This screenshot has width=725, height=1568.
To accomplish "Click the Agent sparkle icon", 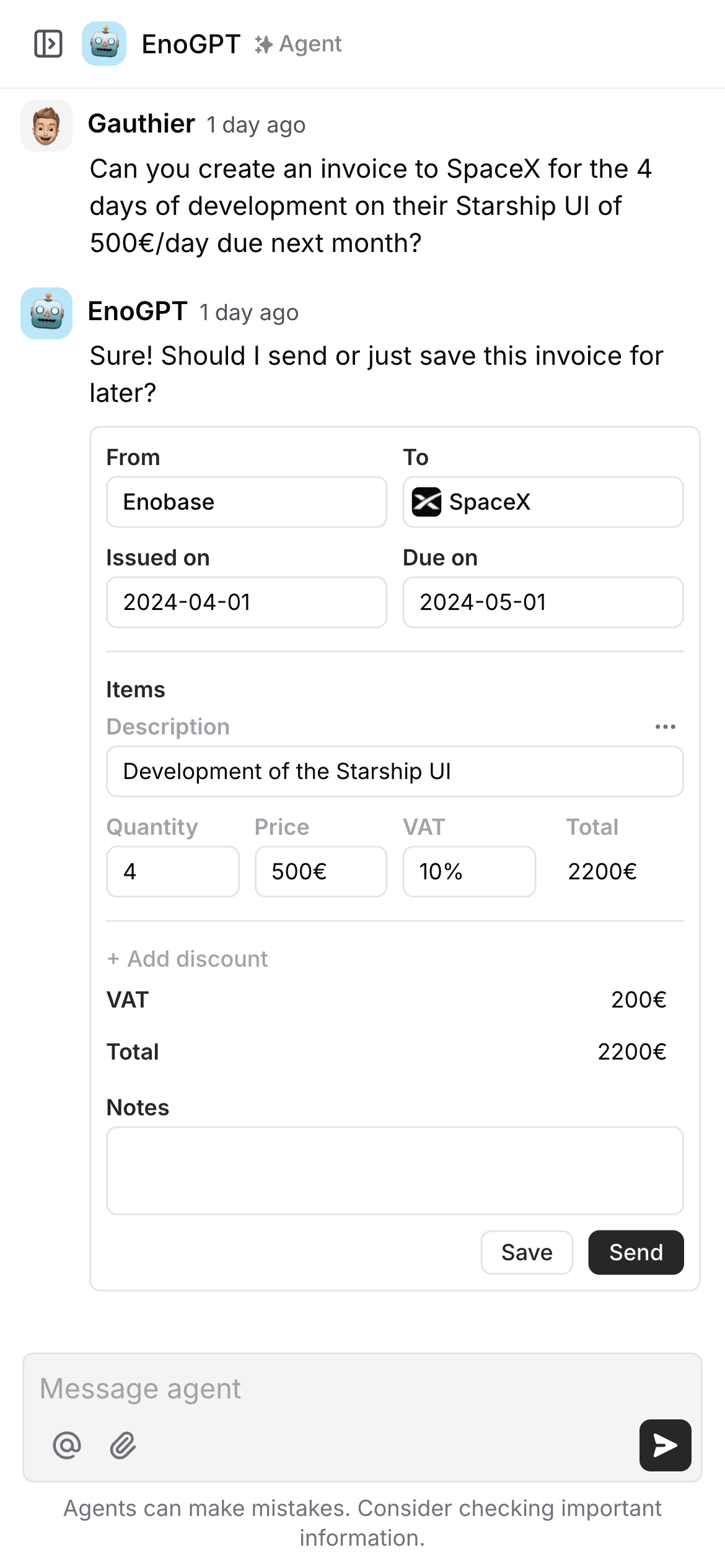I will pyautogui.click(x=263, y=45).
